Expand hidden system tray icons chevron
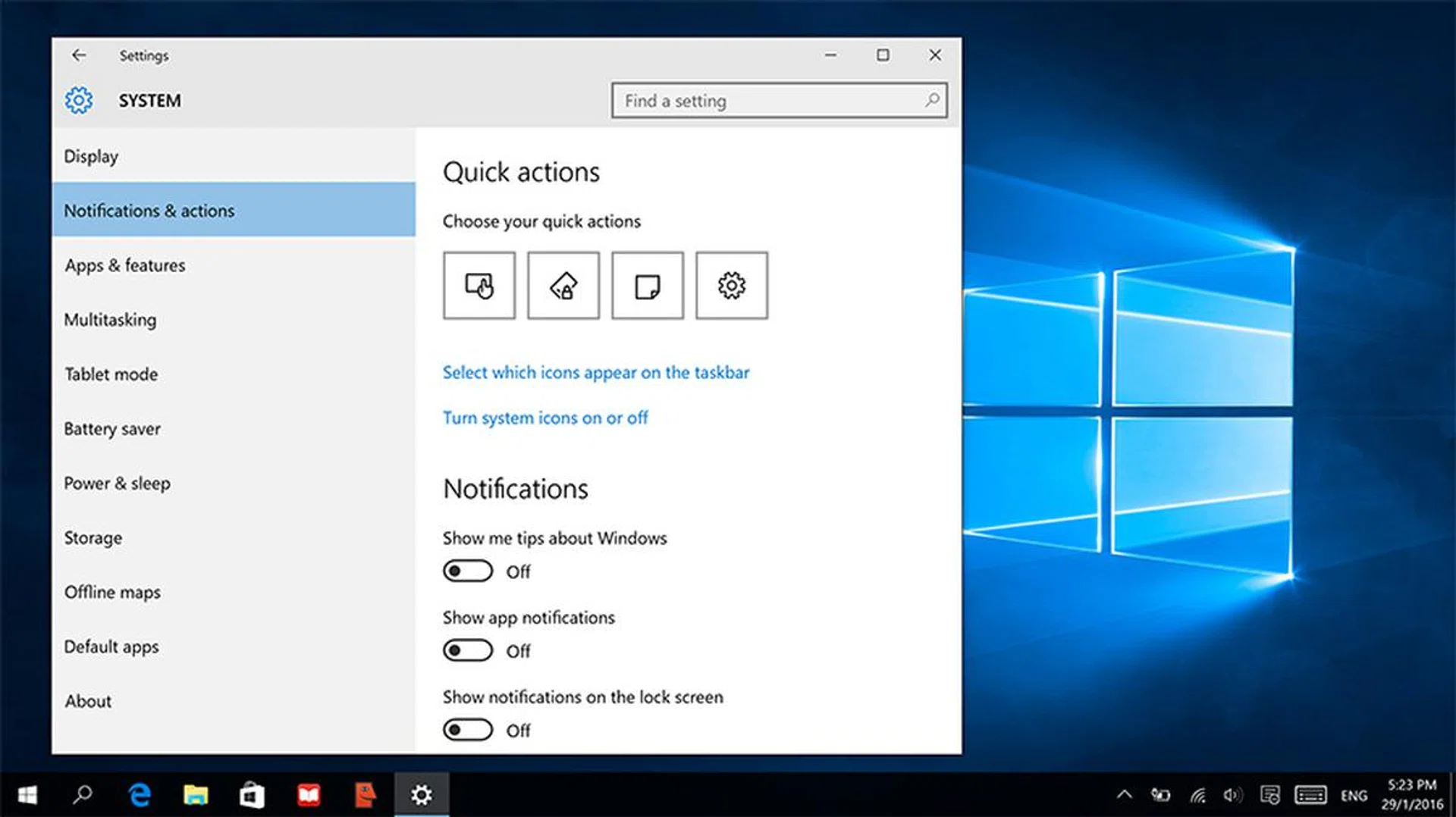This screenshot has width=1456, height=817. point(1124,794)
